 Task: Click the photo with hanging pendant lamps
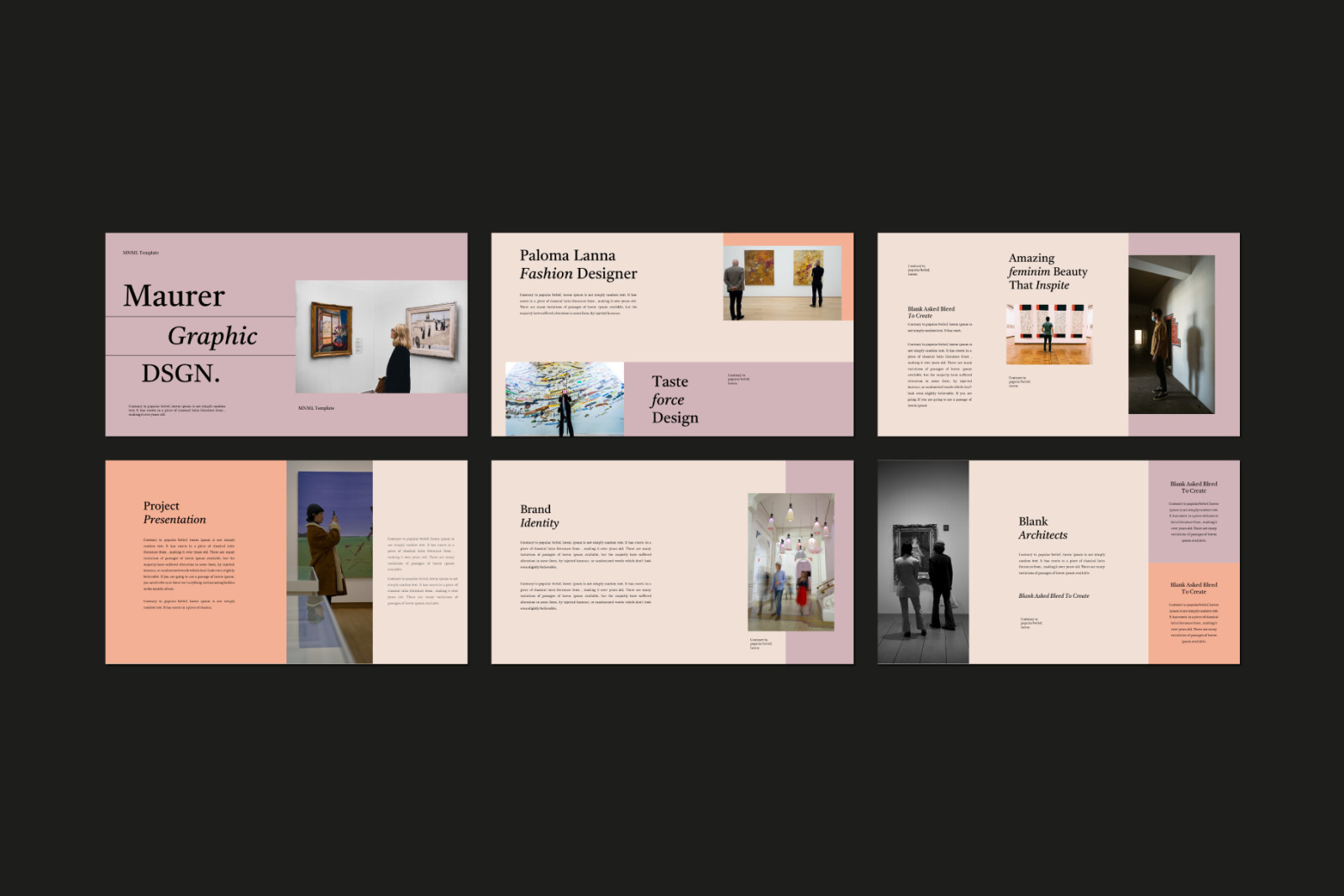point(790,562)
